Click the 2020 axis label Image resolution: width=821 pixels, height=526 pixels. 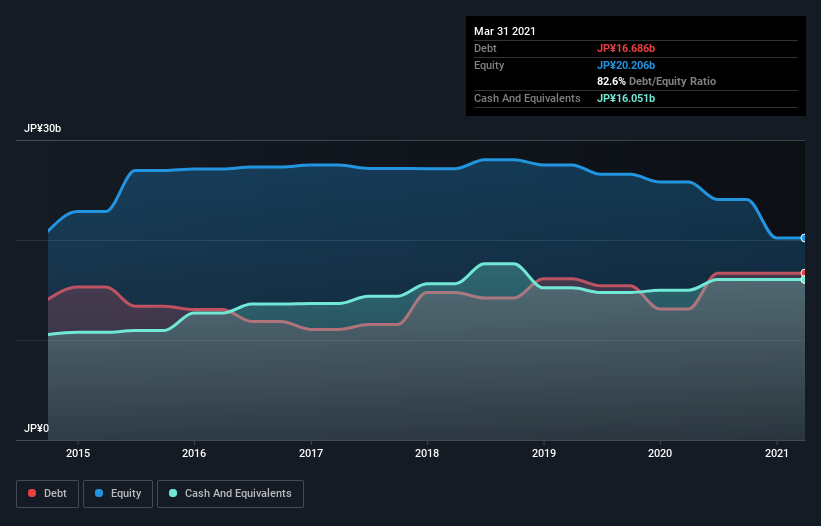click(660, 453)
